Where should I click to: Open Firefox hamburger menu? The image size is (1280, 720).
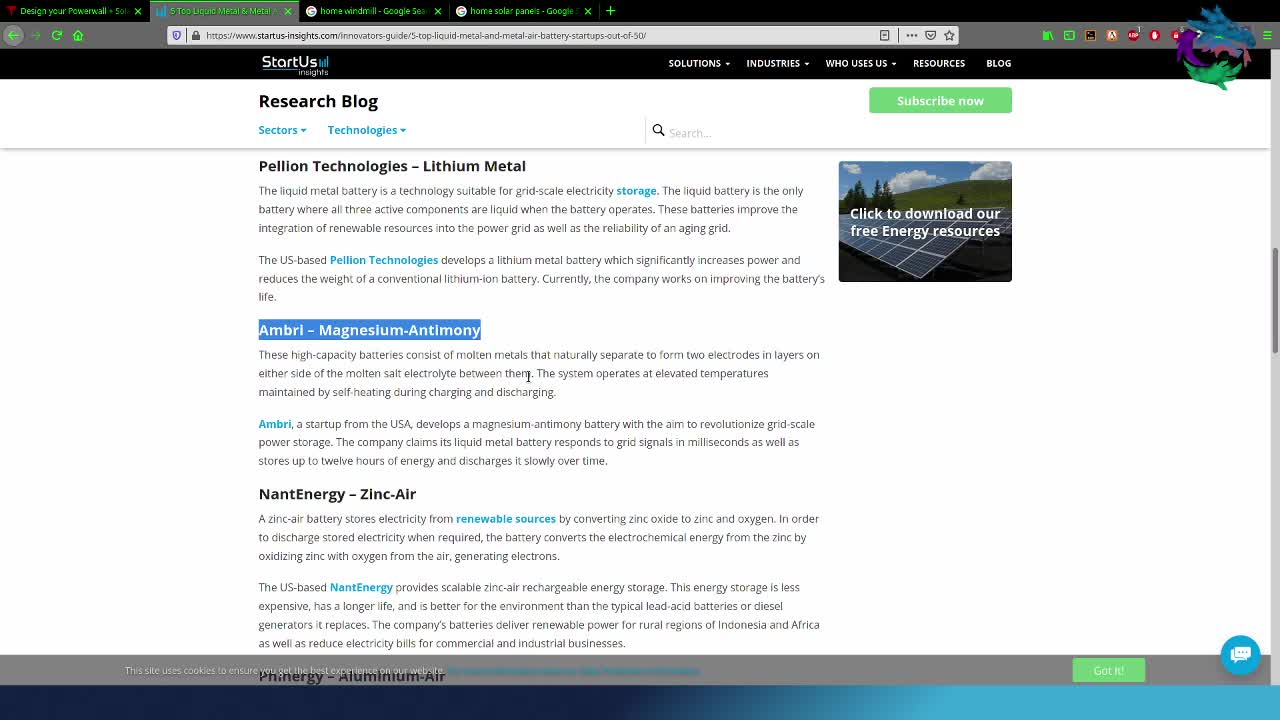[x=1266, y=35]
